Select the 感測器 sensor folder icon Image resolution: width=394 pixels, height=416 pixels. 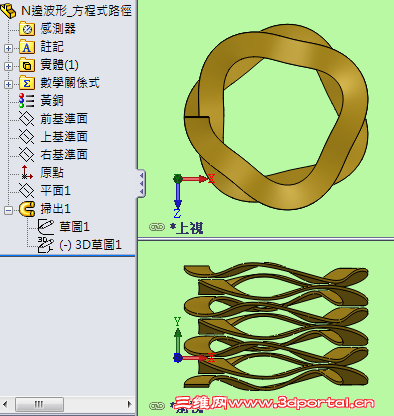click(27, 29)
